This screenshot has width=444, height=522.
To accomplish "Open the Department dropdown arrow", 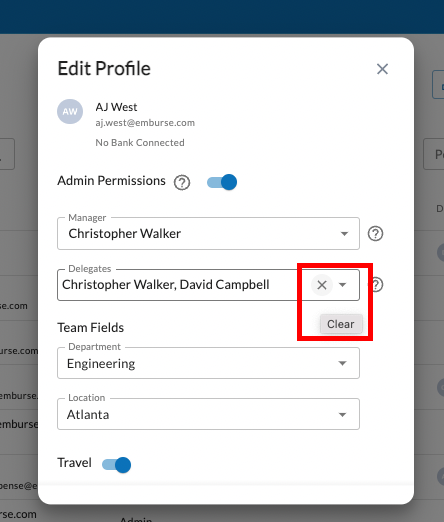I will click(342, 363).
